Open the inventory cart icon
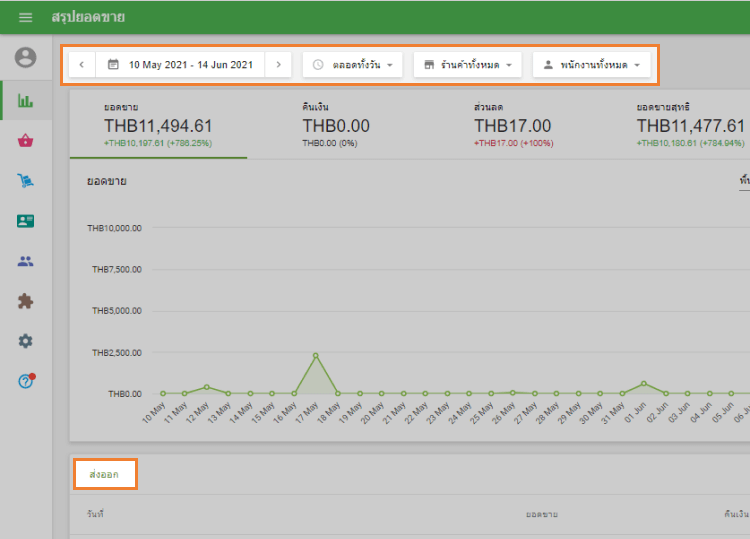Viewport: 750px width, 539px height. [25, 181]
